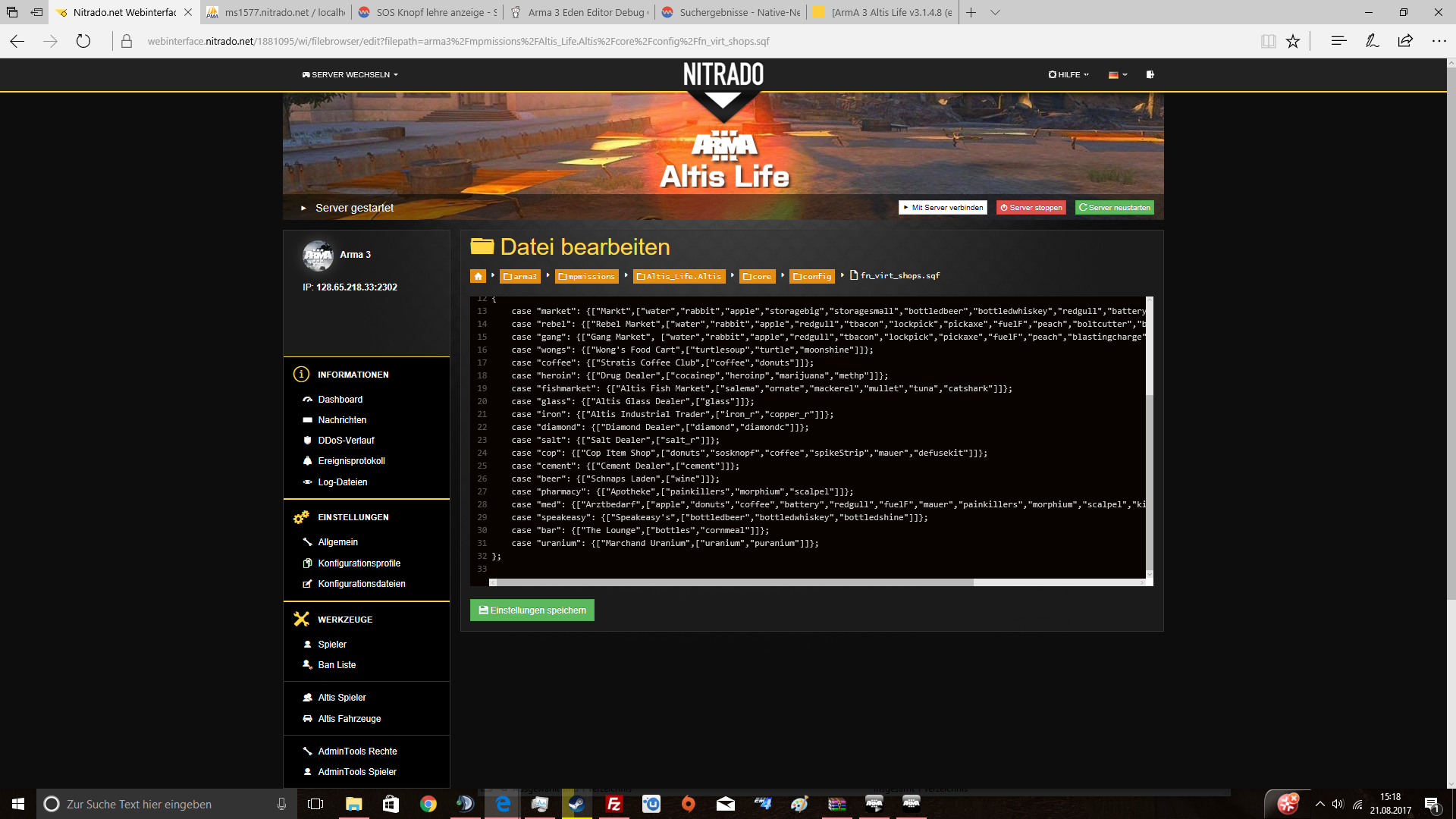Click the Mit Server verbinden button

[x=943, y=208]
